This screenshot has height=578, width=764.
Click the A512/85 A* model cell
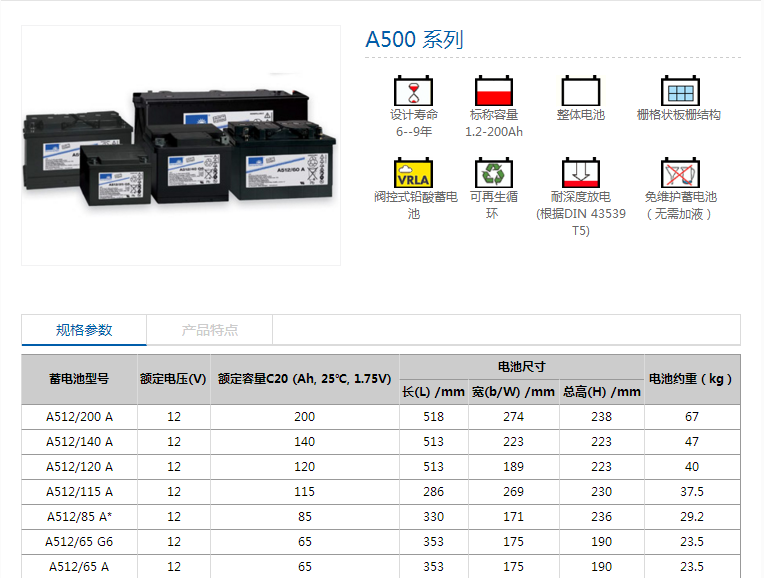pos(79,516)
